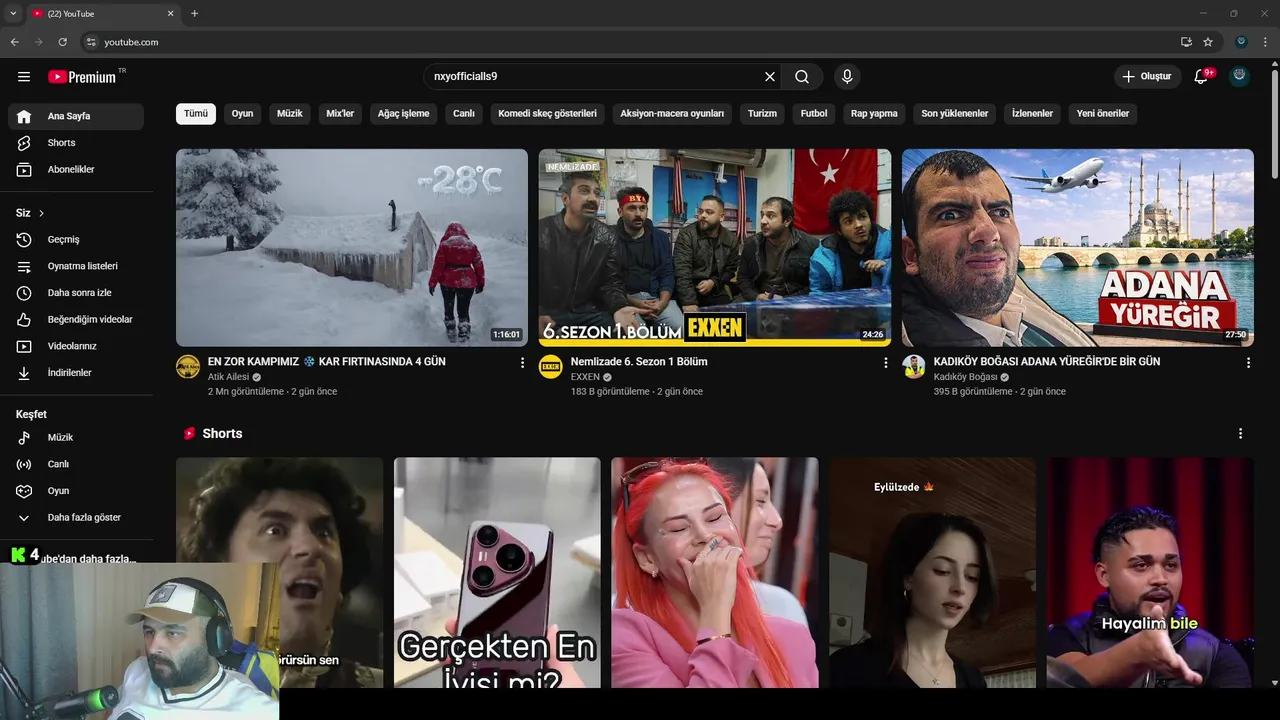Open the Atik Ailesi channel avatar

pos(188,366)
